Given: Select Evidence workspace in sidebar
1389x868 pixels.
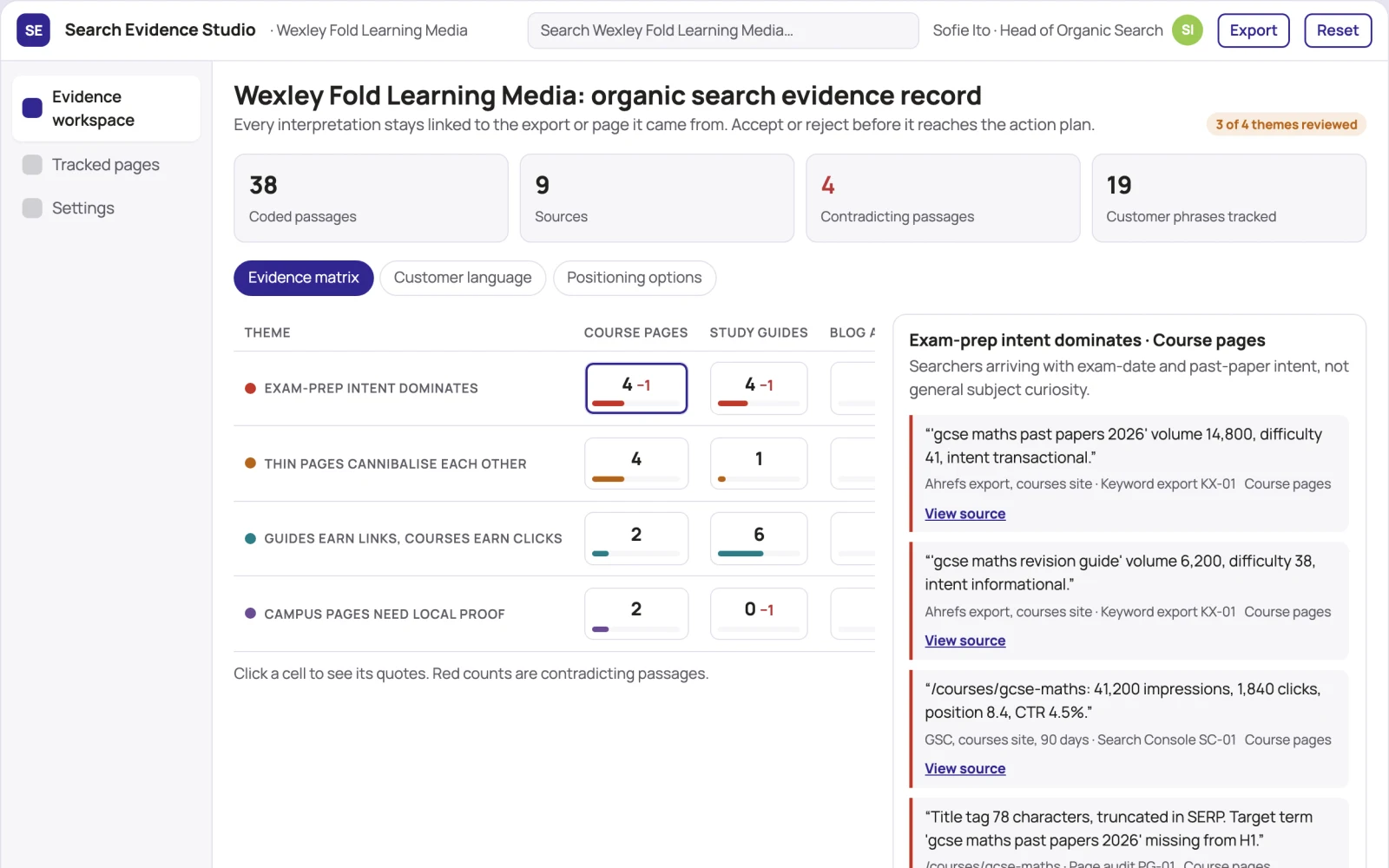Looking at the screenshot, I should [106, 108].
